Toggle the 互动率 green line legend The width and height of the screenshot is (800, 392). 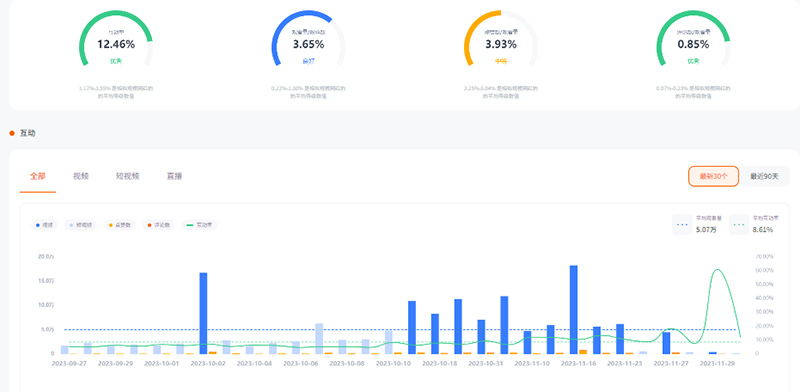click(199, 225)
